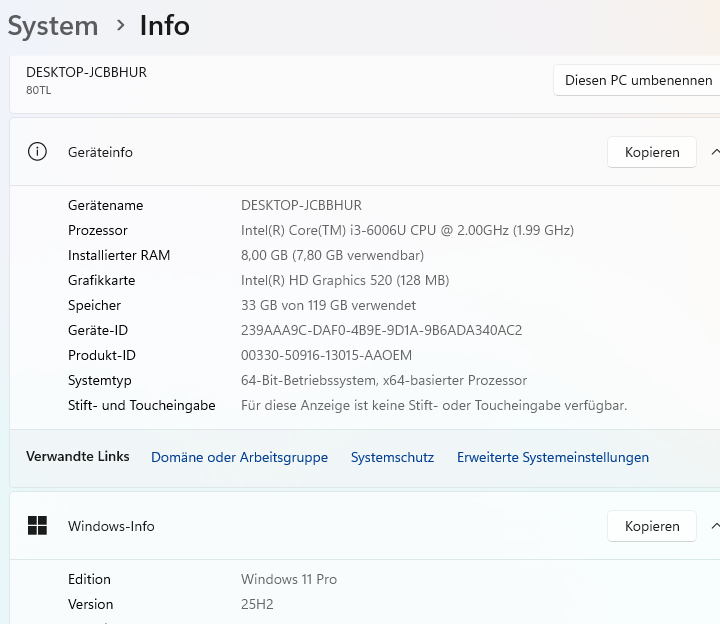The image size is (720, 624).
Task: Click the Info breadcrumb title
Action: click(x=164, y=25)
